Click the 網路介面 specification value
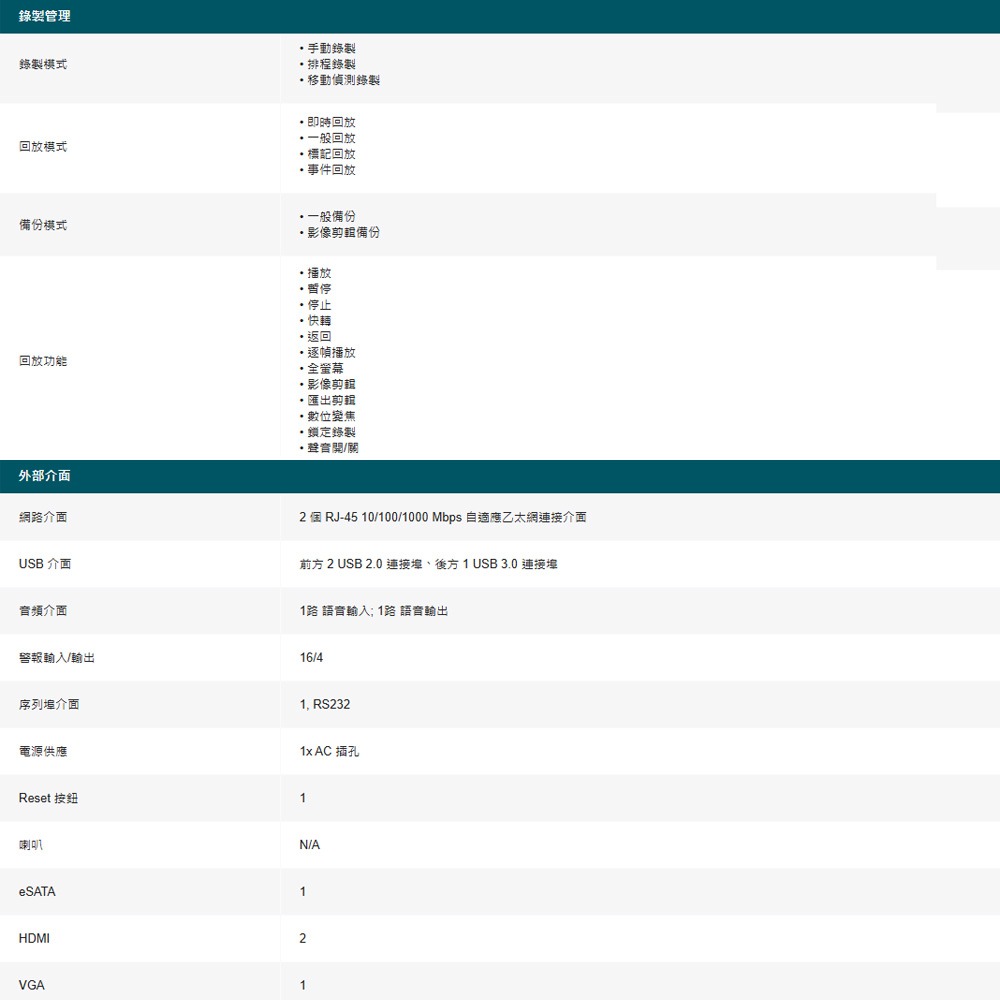1000x1000 pixels. [445, 517]
